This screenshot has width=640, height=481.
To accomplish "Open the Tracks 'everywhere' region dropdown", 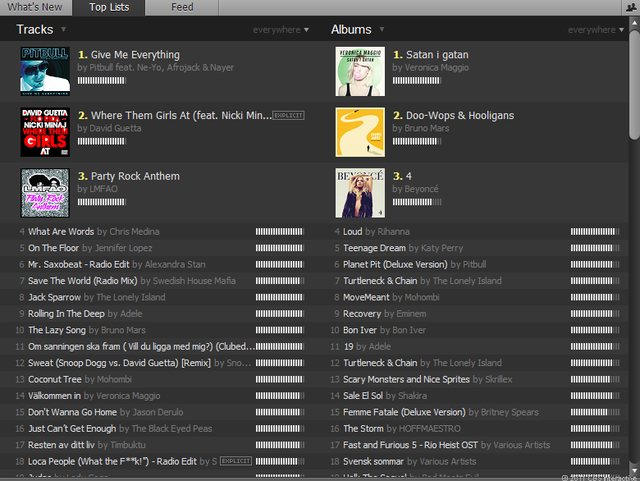I will pos(281,30).
